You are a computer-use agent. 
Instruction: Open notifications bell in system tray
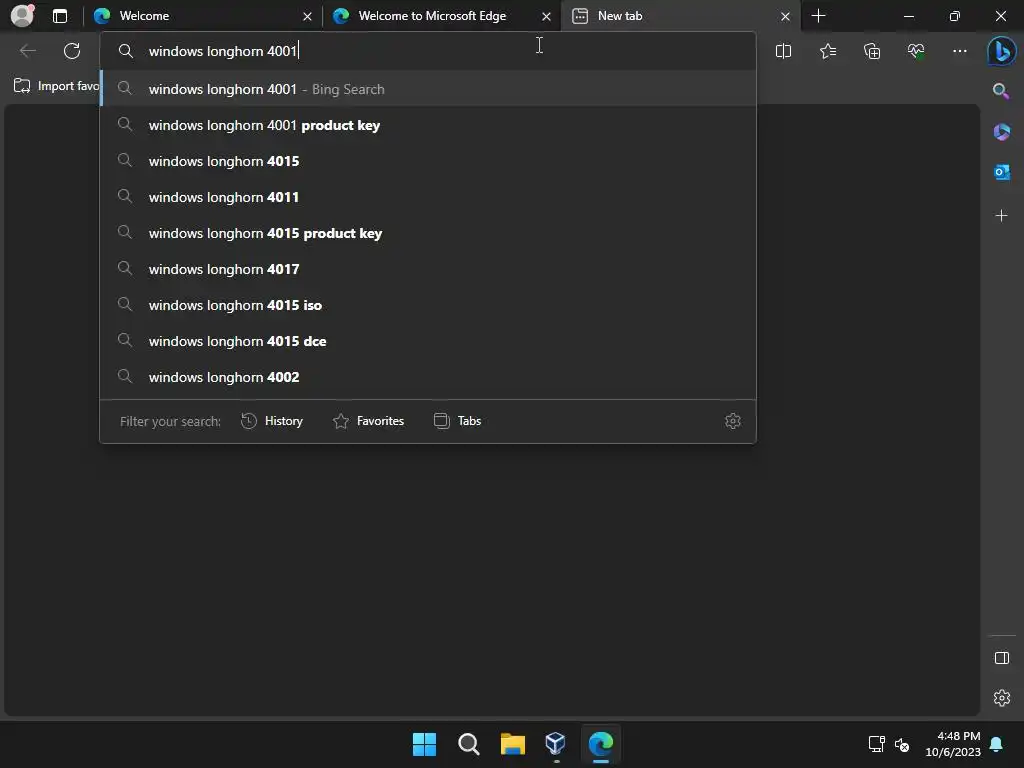pyautogui.click(x=996, y=744)
